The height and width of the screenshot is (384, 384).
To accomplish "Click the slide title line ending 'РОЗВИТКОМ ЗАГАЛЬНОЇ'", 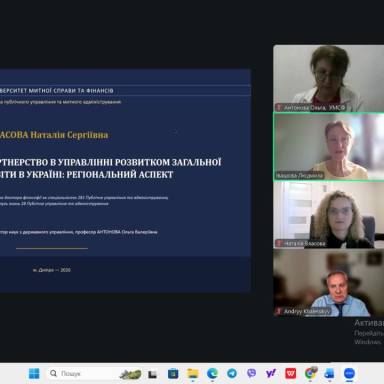I will point(111,162).
